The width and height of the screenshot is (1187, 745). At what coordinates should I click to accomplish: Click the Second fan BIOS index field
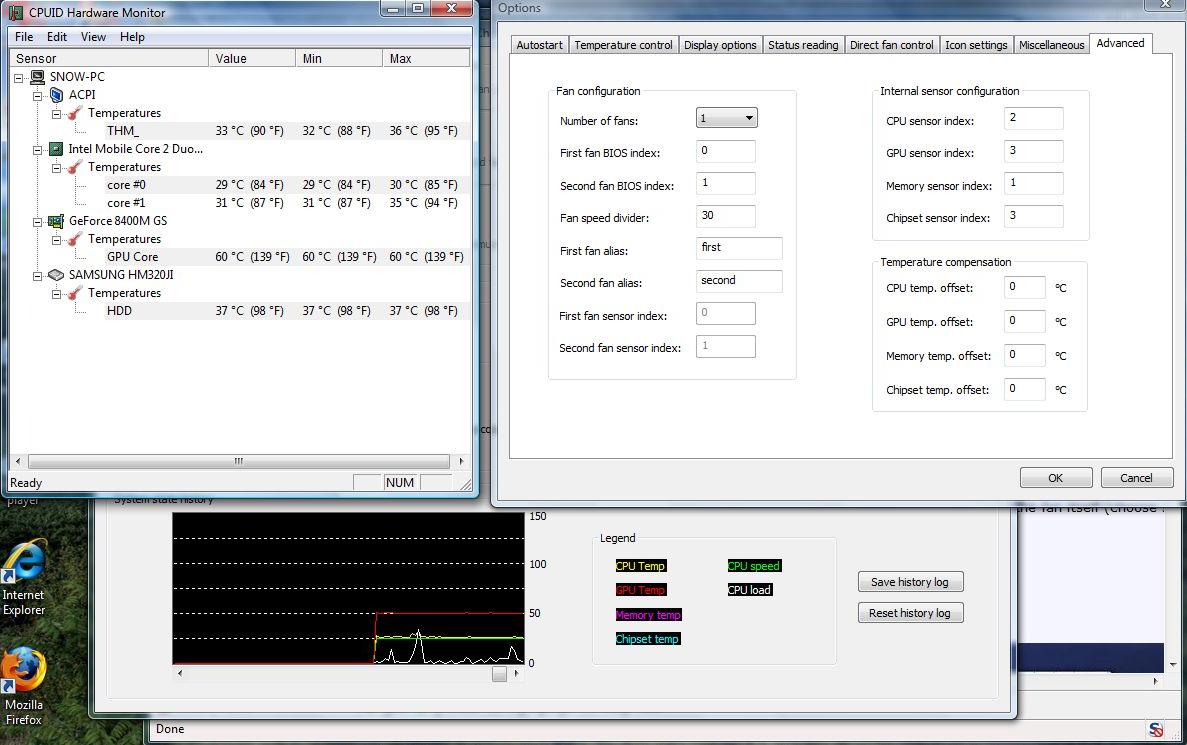coord(725,183)
